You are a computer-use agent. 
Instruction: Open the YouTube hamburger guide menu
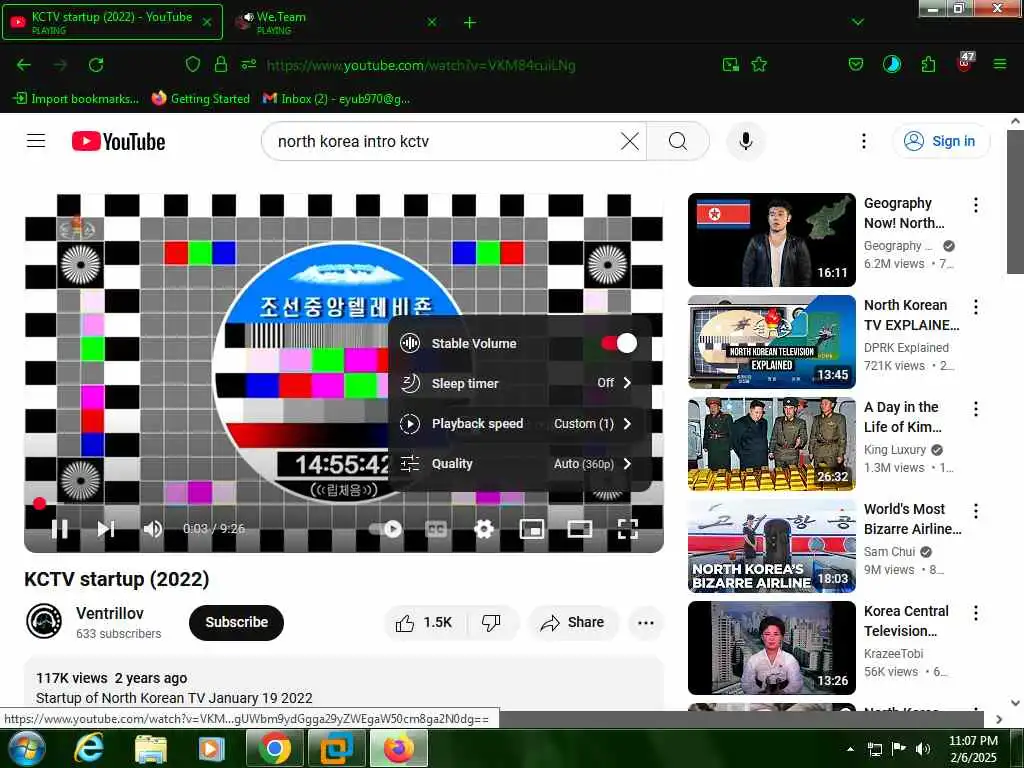(36, 141)
